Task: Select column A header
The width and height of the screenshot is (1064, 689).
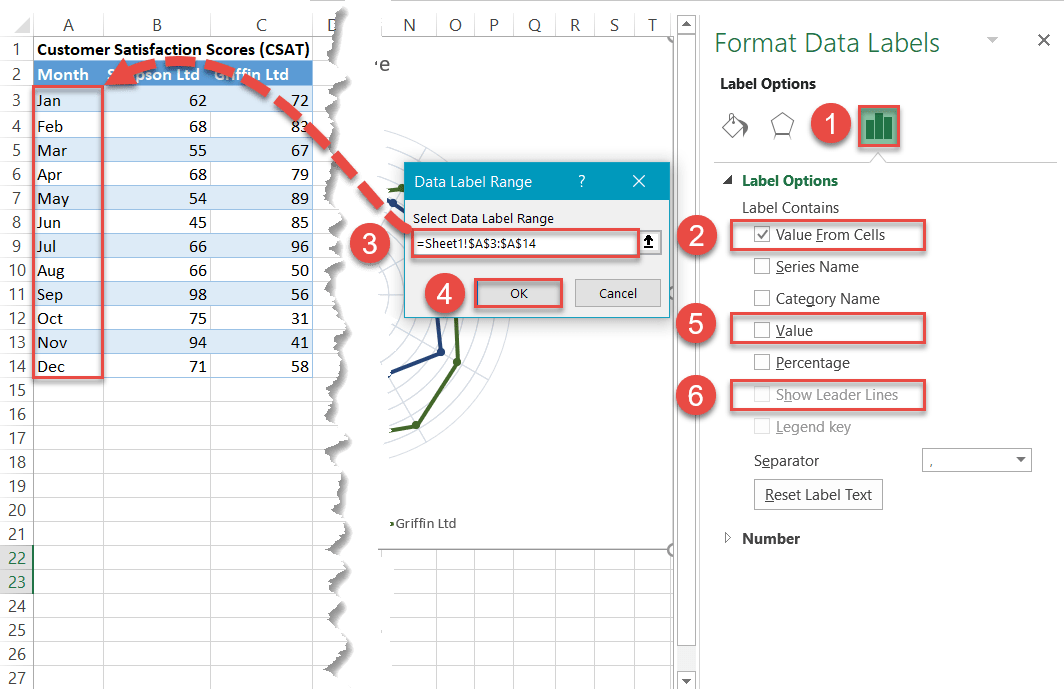Action: point(68,26)
